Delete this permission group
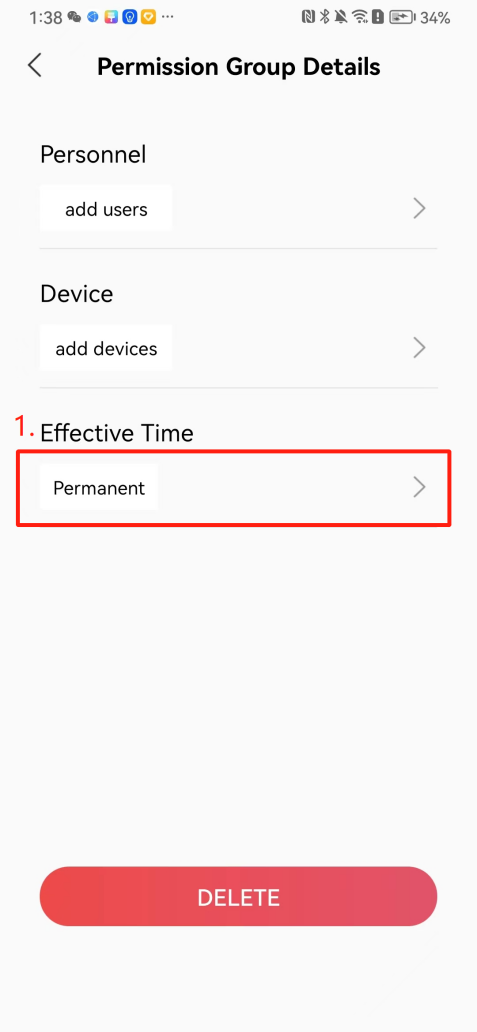 click(238, 896)
